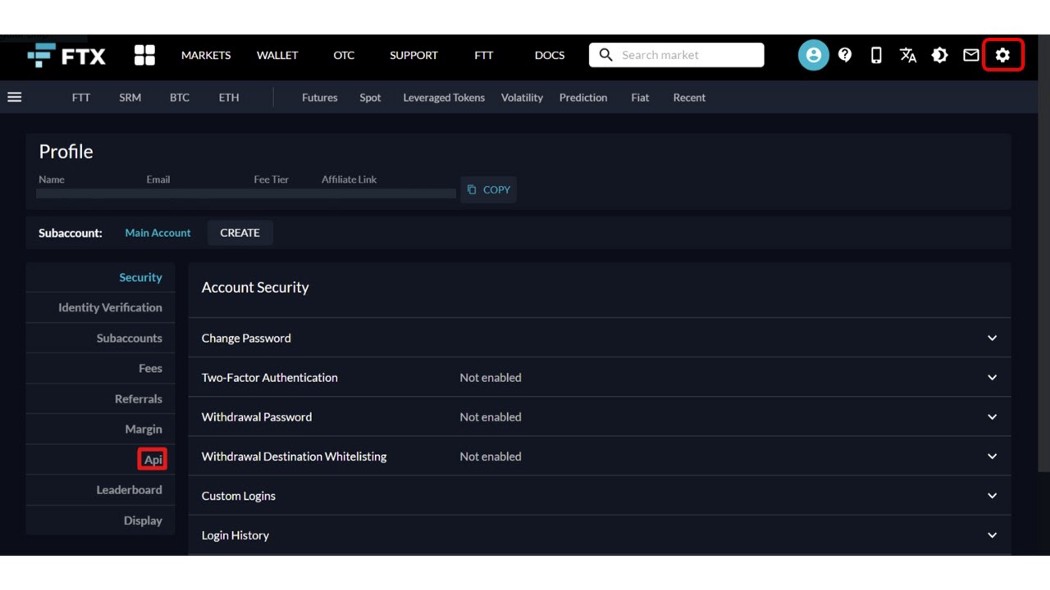
Task: Open Fees in sidebar
Action: point(150,368)
